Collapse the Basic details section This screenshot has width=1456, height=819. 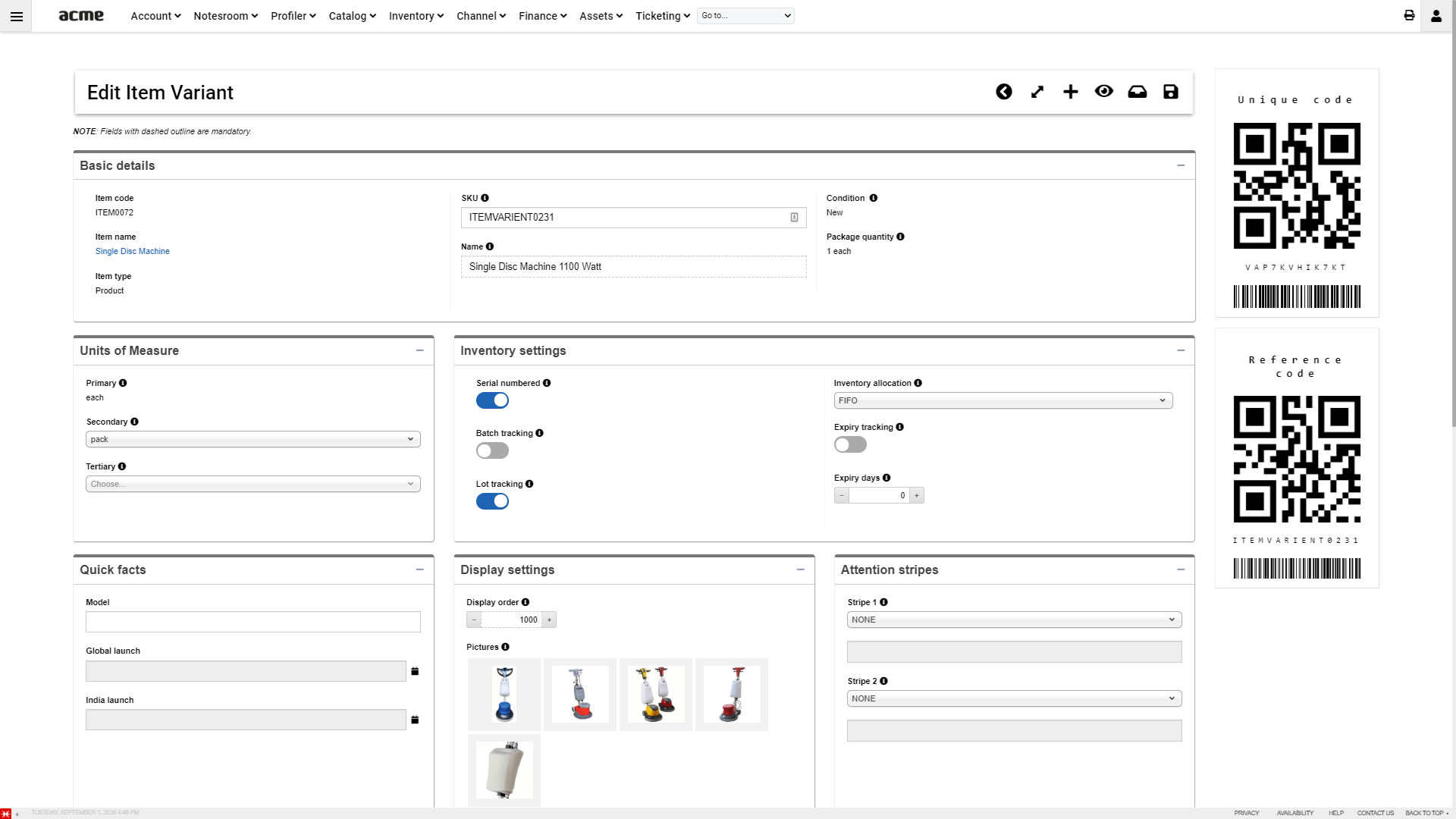click(1181, 165)
